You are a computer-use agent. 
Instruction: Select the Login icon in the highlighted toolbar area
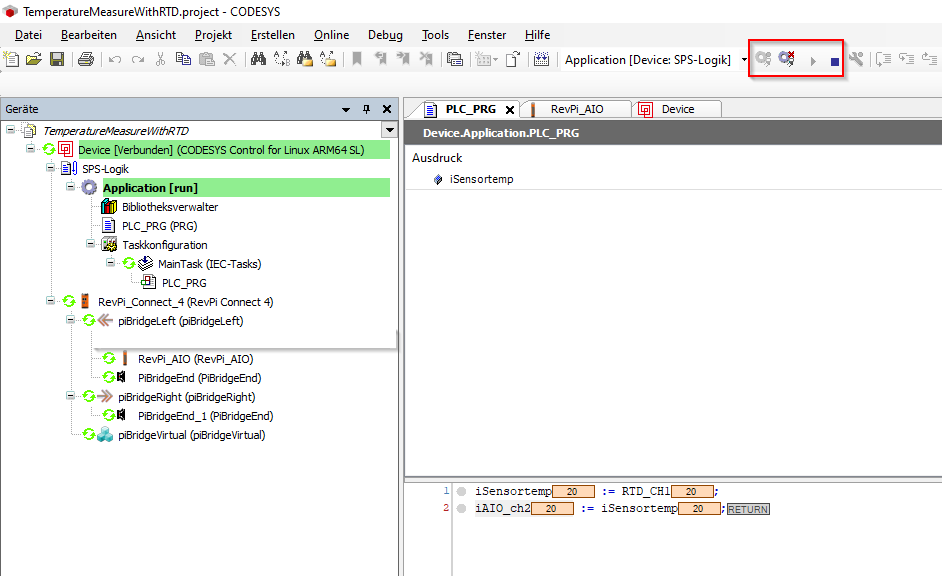point(761,59)
